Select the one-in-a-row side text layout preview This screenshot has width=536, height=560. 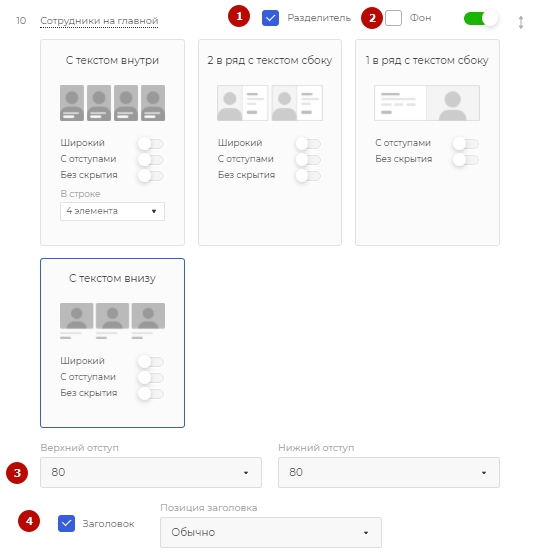click(x=427, y=103)
